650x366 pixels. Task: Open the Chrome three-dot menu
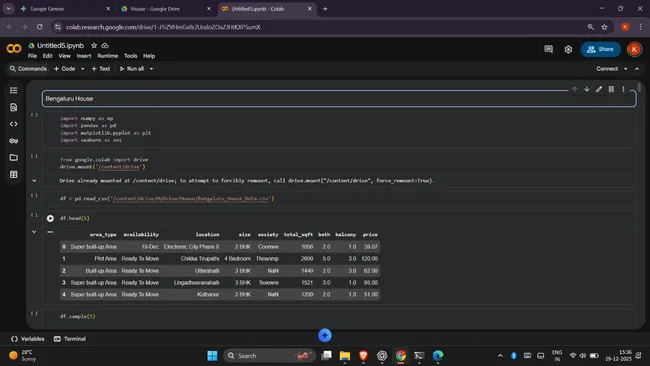tap(640, 27)
